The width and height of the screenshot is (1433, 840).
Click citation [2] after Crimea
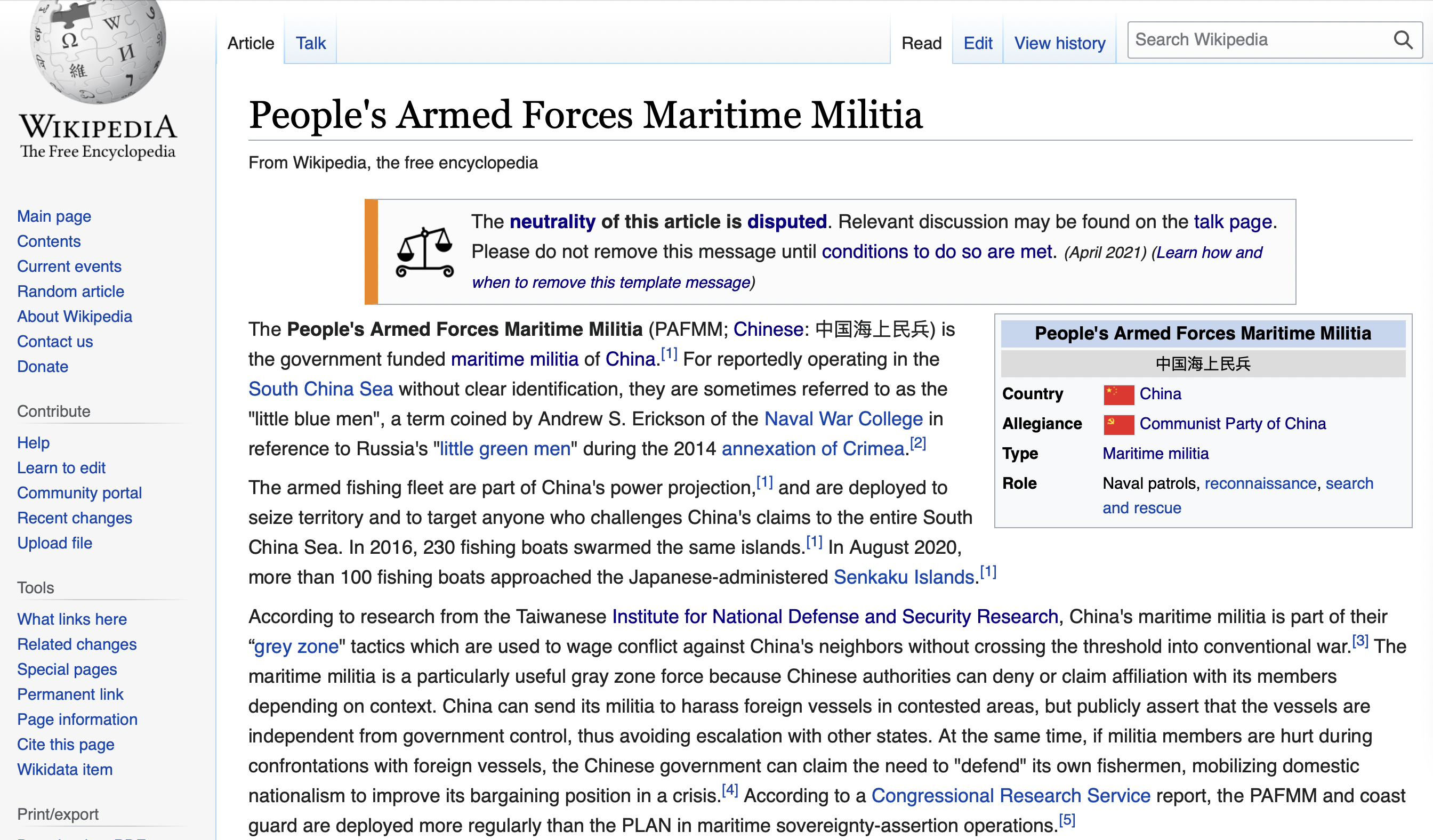click(919, 443)
